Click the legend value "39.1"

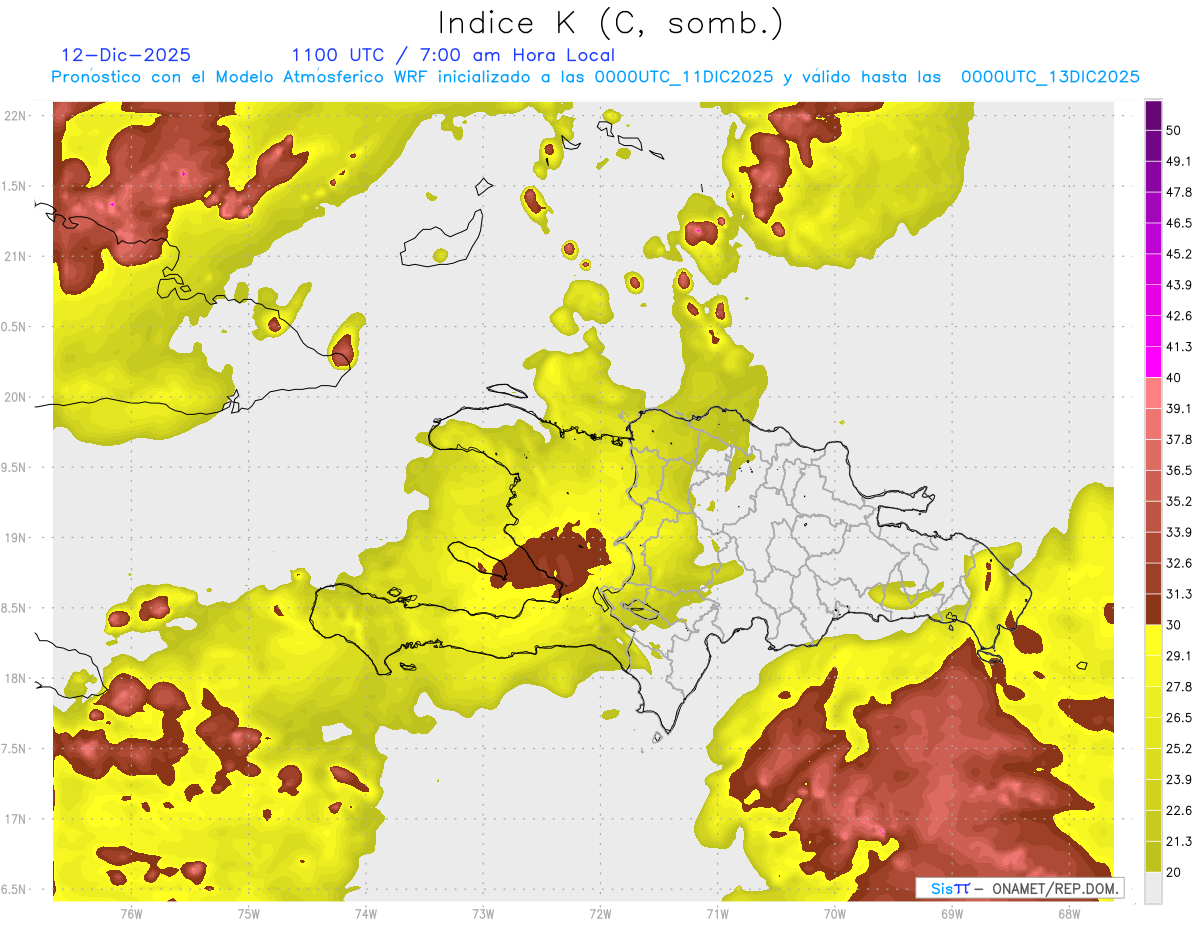point(1179,408)
